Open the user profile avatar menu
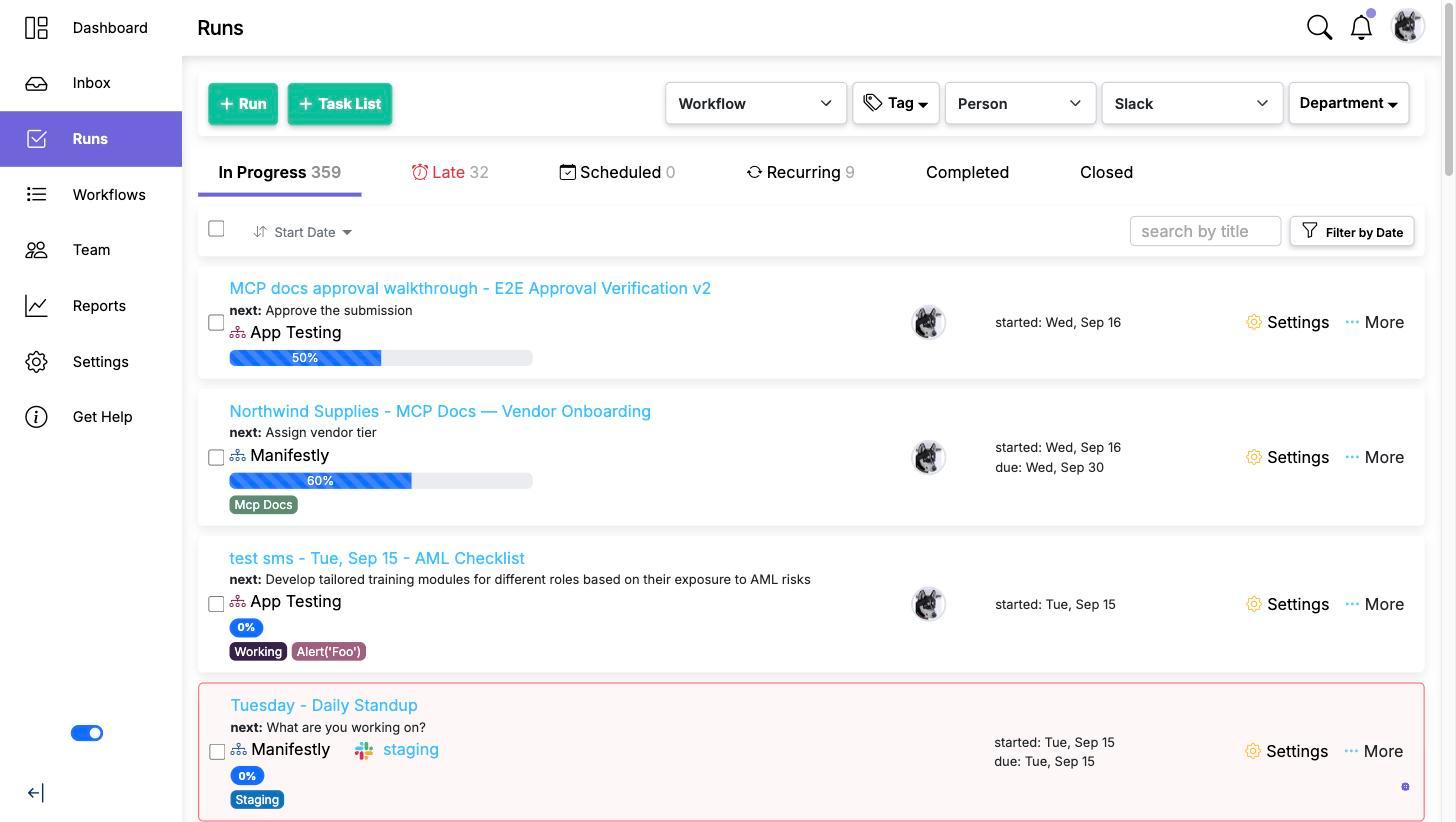The width and height of the screenshot is (1456, 822). [x=1407, y=26]
